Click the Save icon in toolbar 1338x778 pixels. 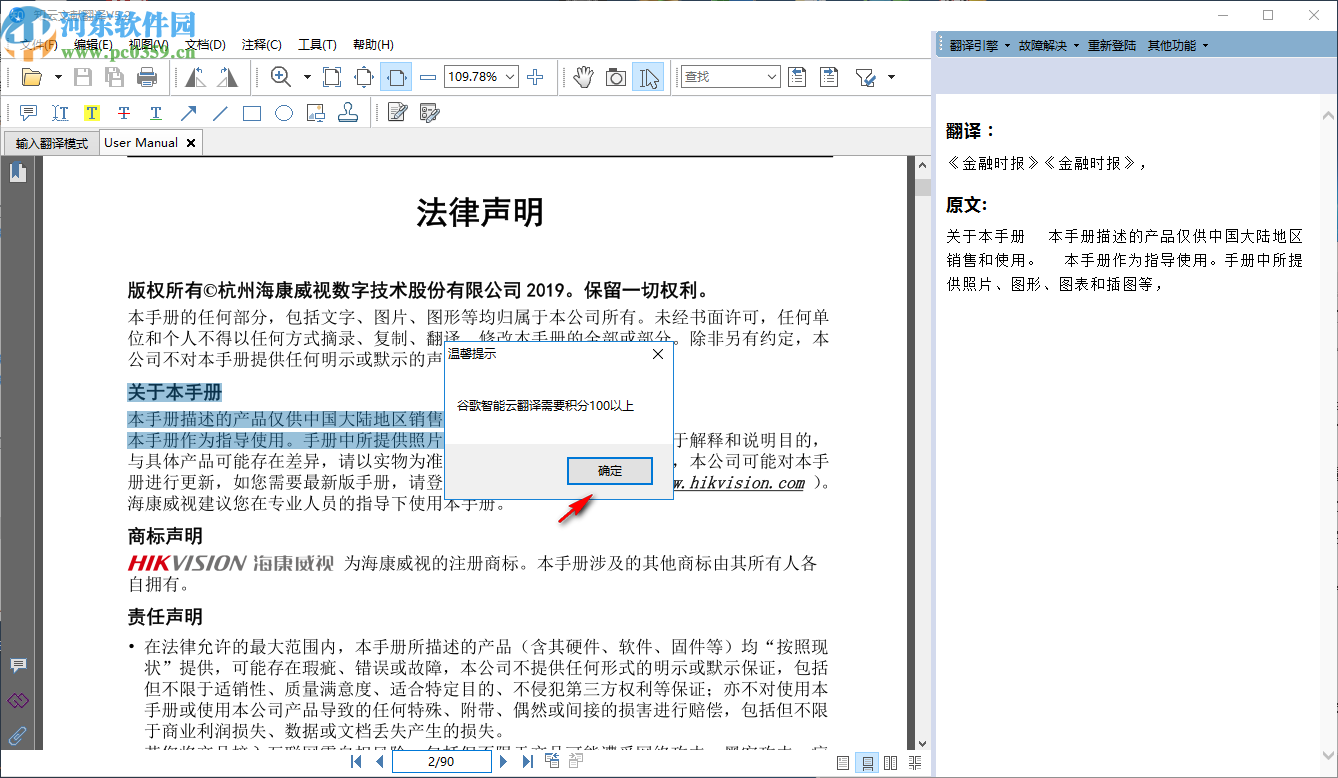click(x=84, y=77)
